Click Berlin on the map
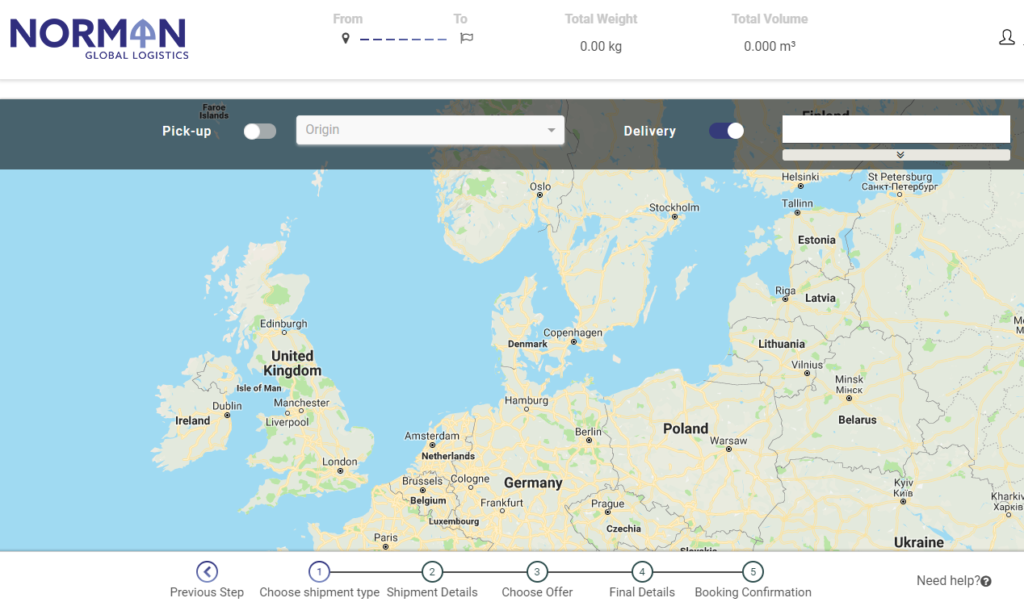This screenshot has height=602, width=1024. pos(588,432)
